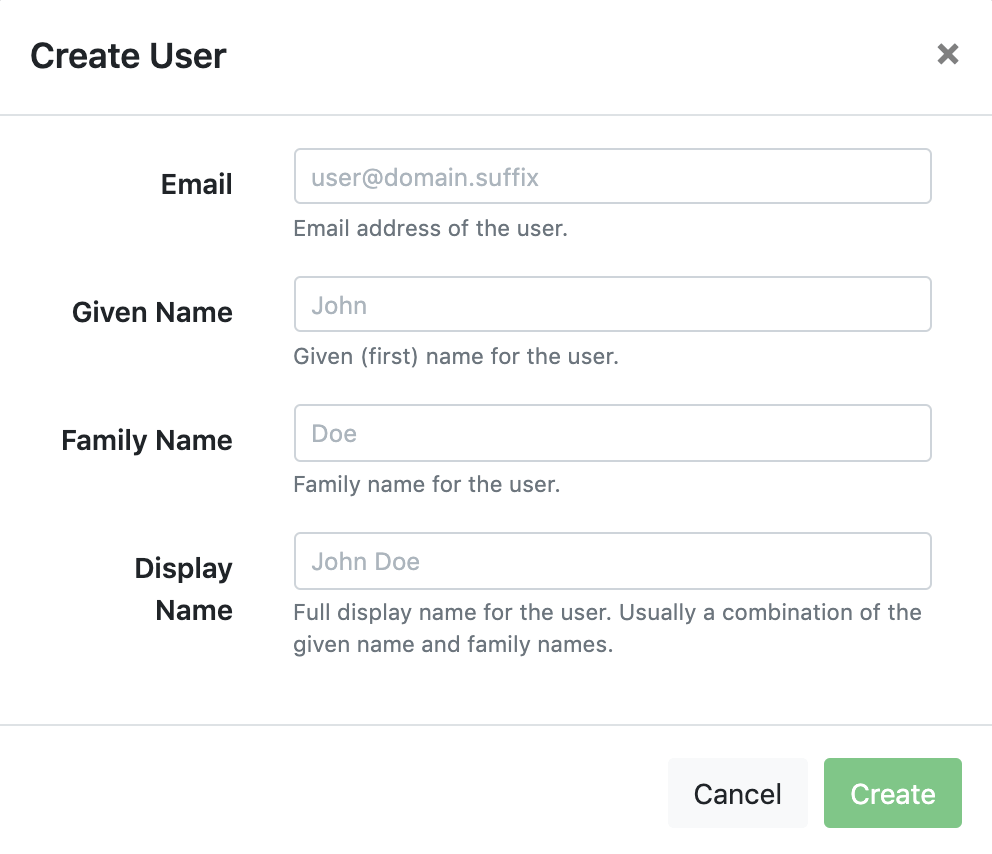992x854 pixels.
Task: Click the divider line under the Create User header
Action: tap(496, 115)
